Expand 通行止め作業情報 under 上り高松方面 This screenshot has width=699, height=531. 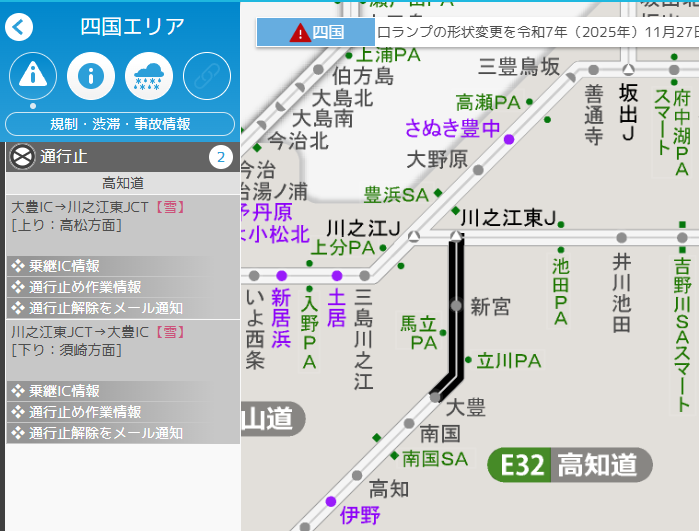pos(123,287)
